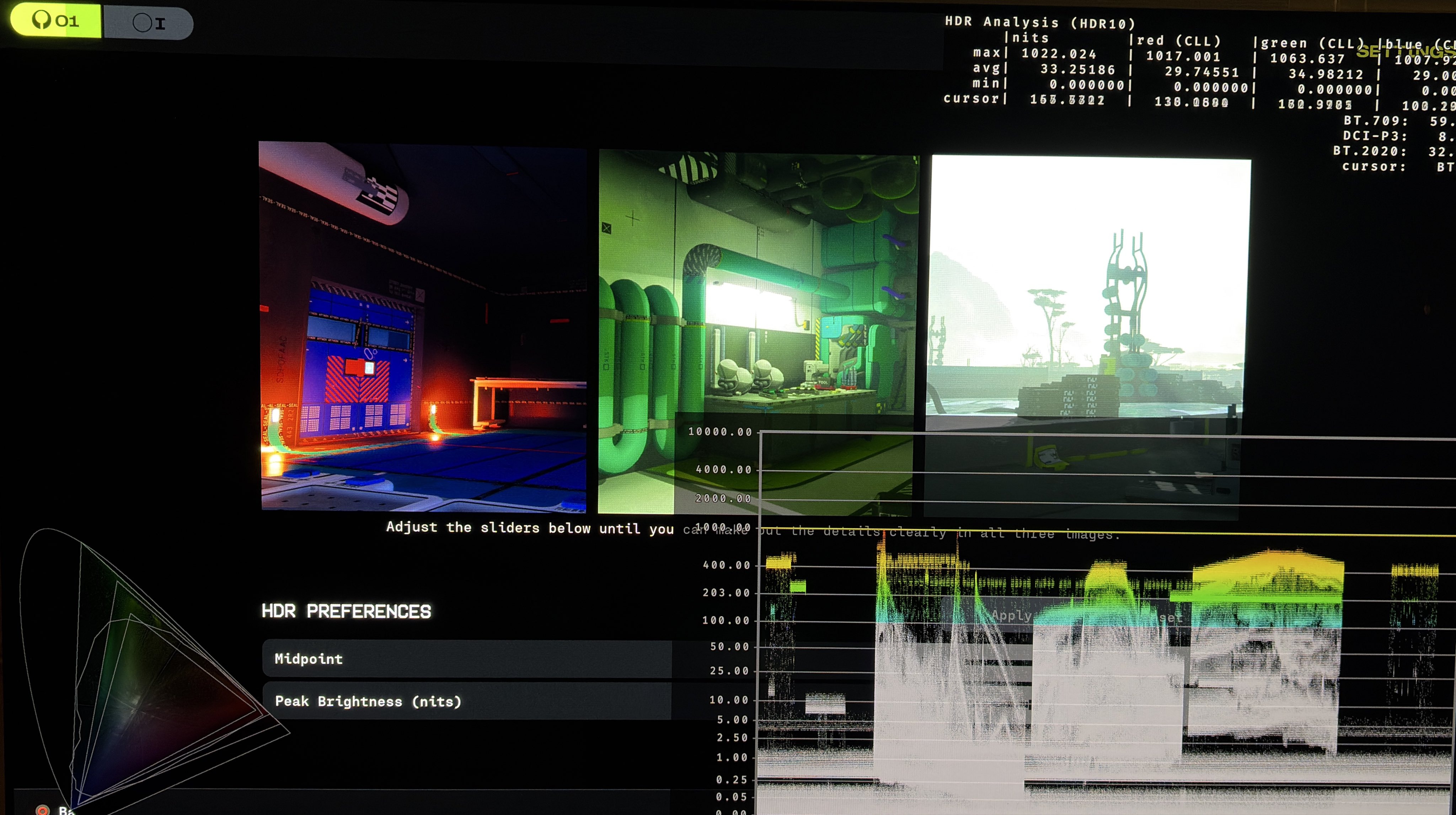Click the 203.00 waveform scale label
This screenshot has height=815, width=1456.
click(x=726, y=593)
